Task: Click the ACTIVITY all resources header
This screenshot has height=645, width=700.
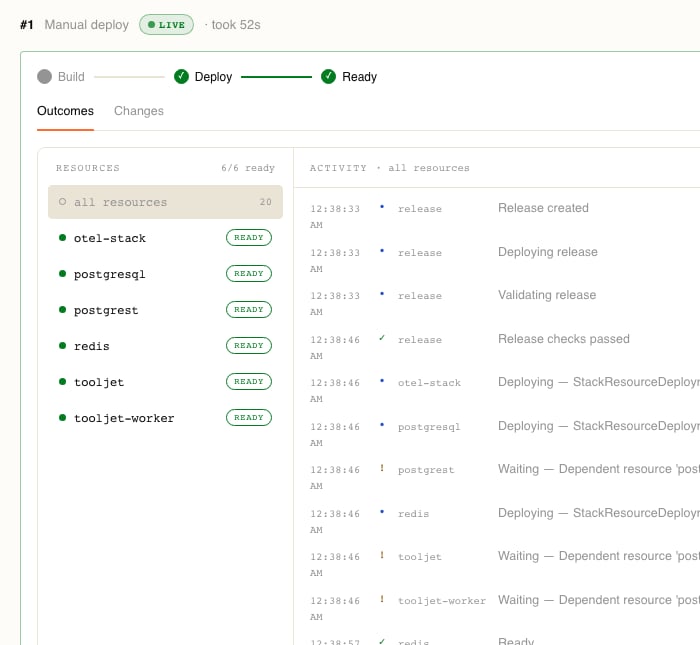Action: tap(389, 168)
